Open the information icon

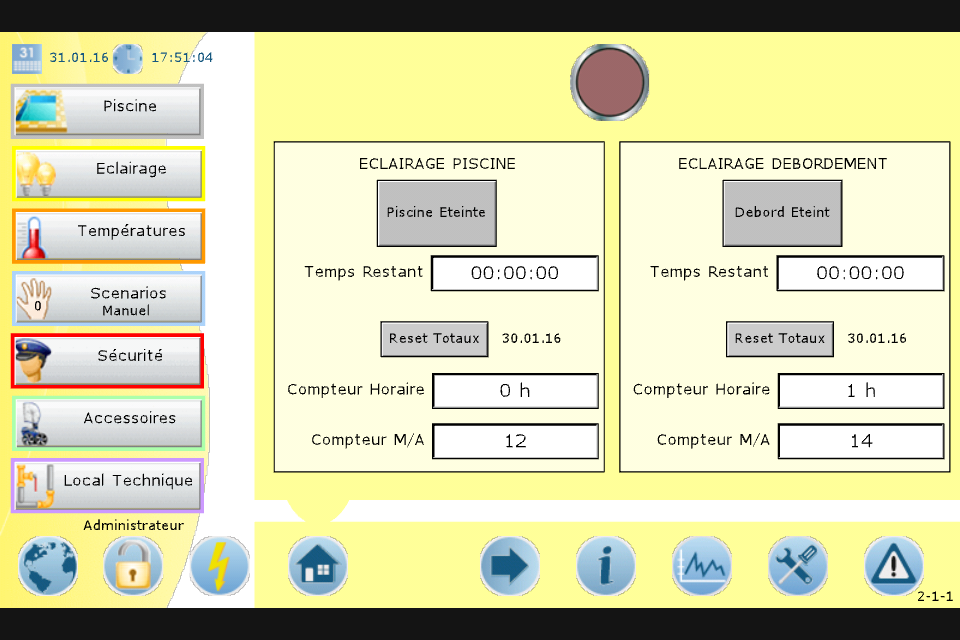(x=605, y=567)
